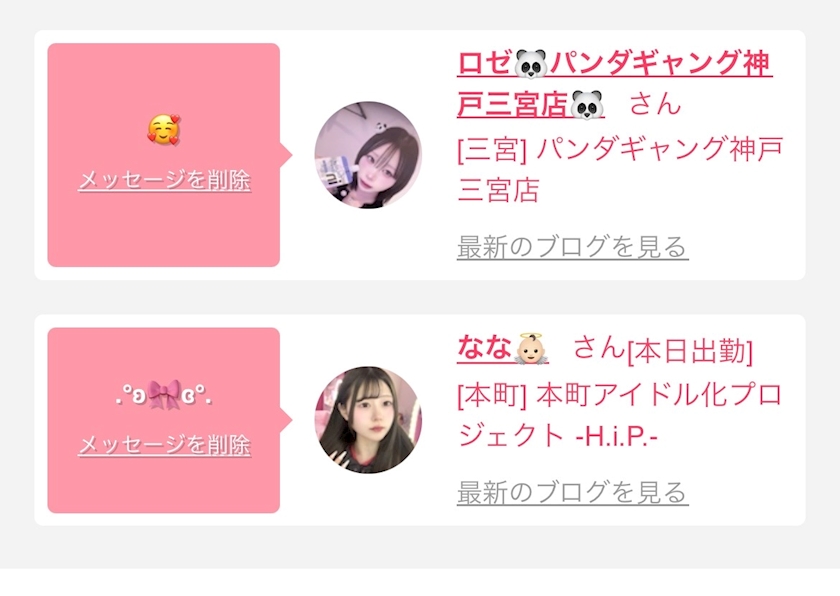This screenshot has width=840, height=596.
Task: Click the first pink message bubble
Action: coord(164,155)
